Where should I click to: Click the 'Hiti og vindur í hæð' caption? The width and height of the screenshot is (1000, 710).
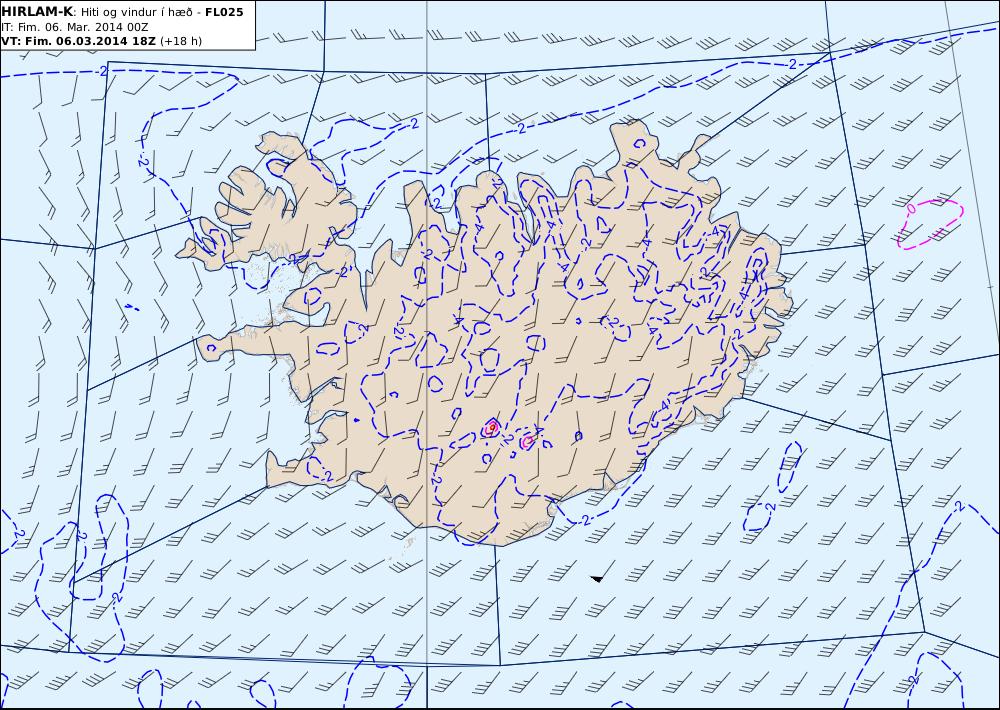pyautogui.click(x=136, y=12)
